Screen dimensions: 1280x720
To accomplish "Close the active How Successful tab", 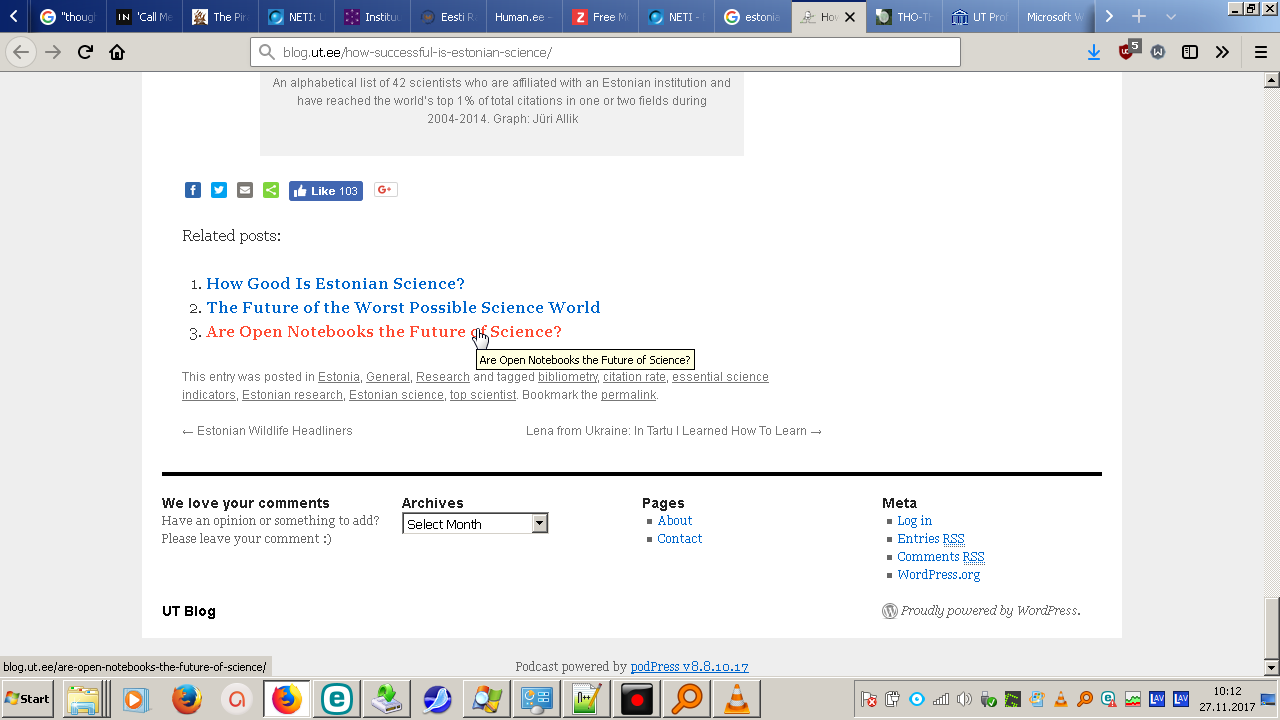I will coord(850,17).
